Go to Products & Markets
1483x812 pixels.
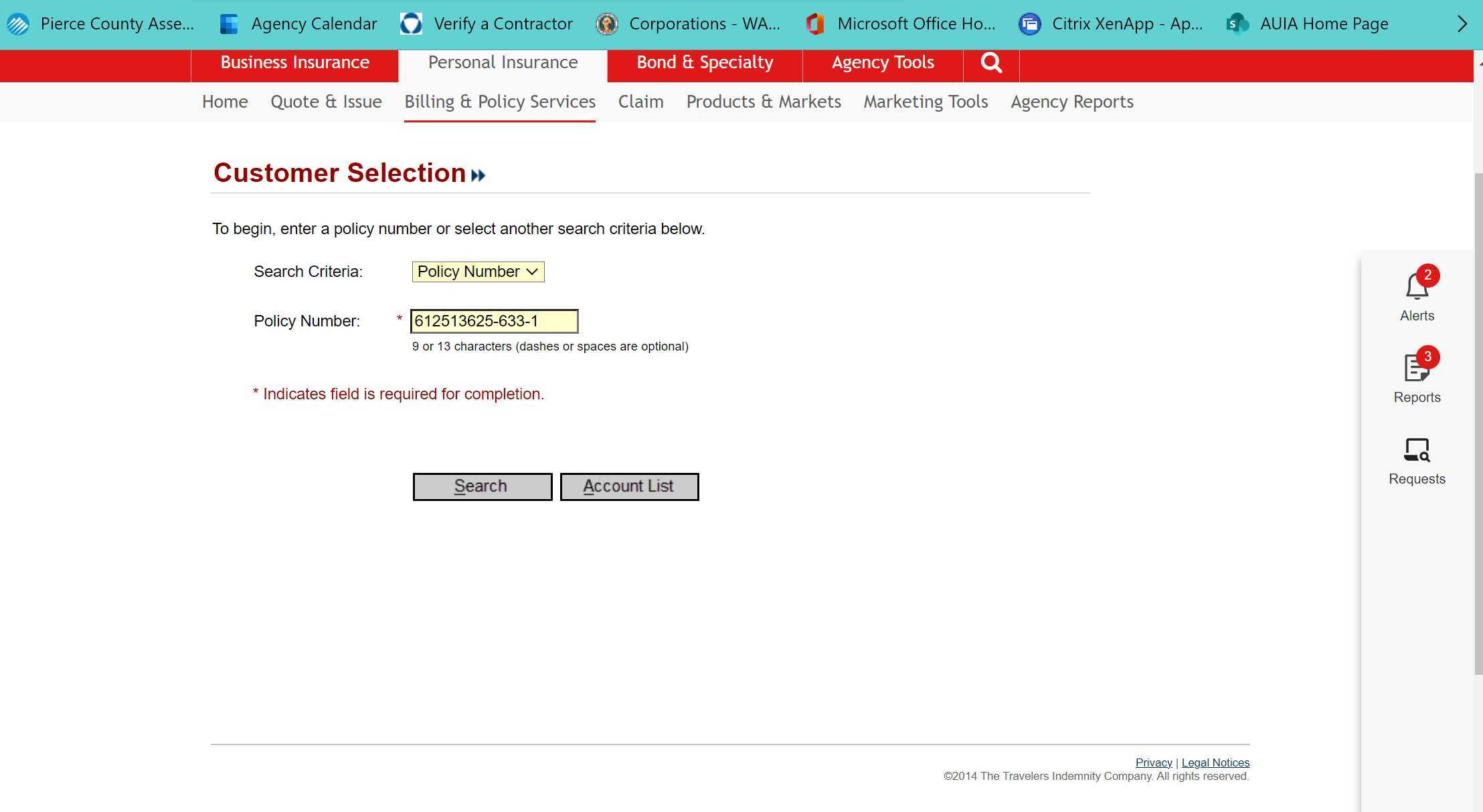pyautogui.click(x=764, y=102)
